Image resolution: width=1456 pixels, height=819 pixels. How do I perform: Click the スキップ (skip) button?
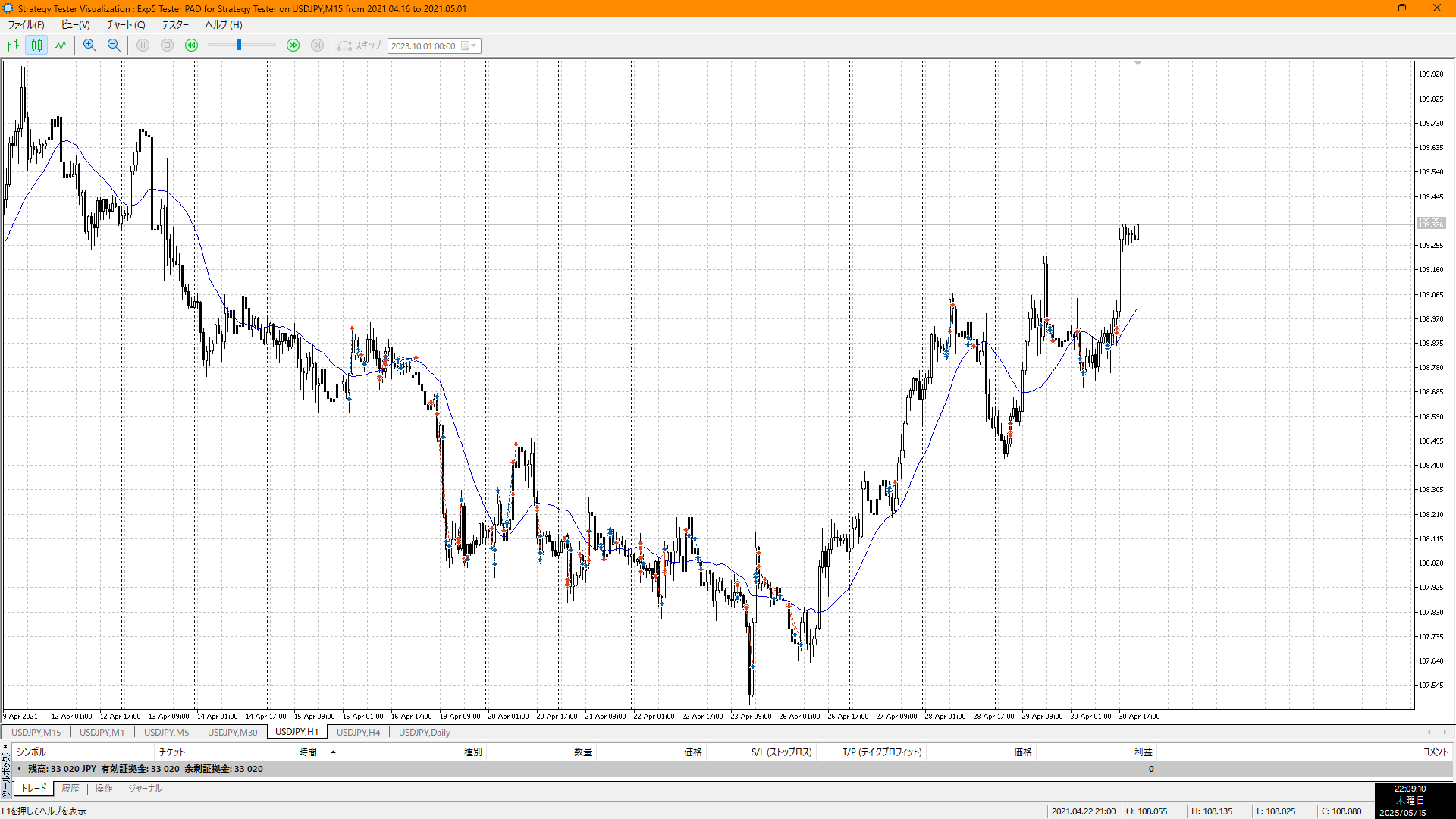(x=360, y=45)
